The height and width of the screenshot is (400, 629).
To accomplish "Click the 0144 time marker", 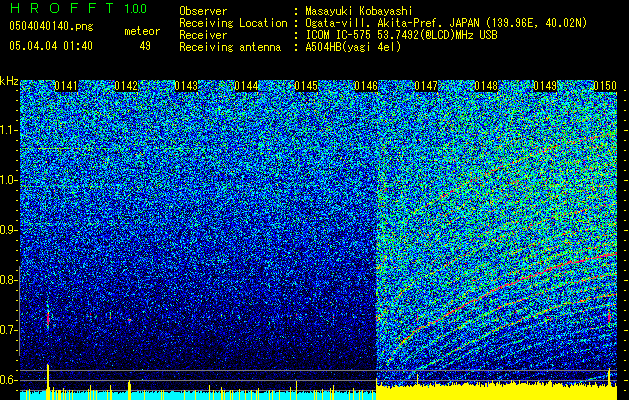I will pos(246,86).
